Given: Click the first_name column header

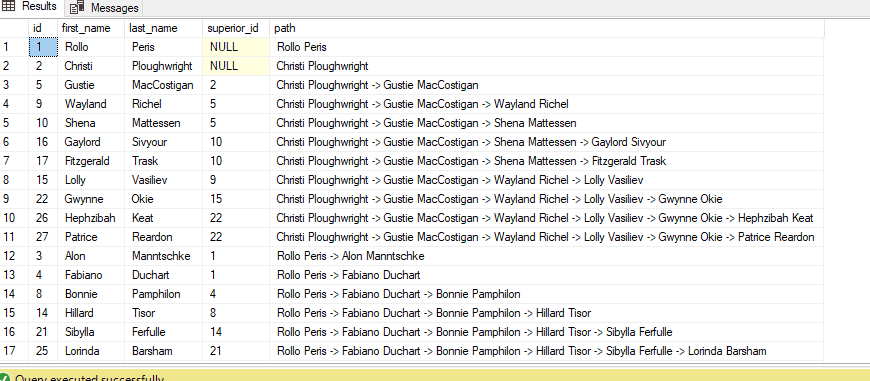Looking at the screenshot, I should coord(90,28).
